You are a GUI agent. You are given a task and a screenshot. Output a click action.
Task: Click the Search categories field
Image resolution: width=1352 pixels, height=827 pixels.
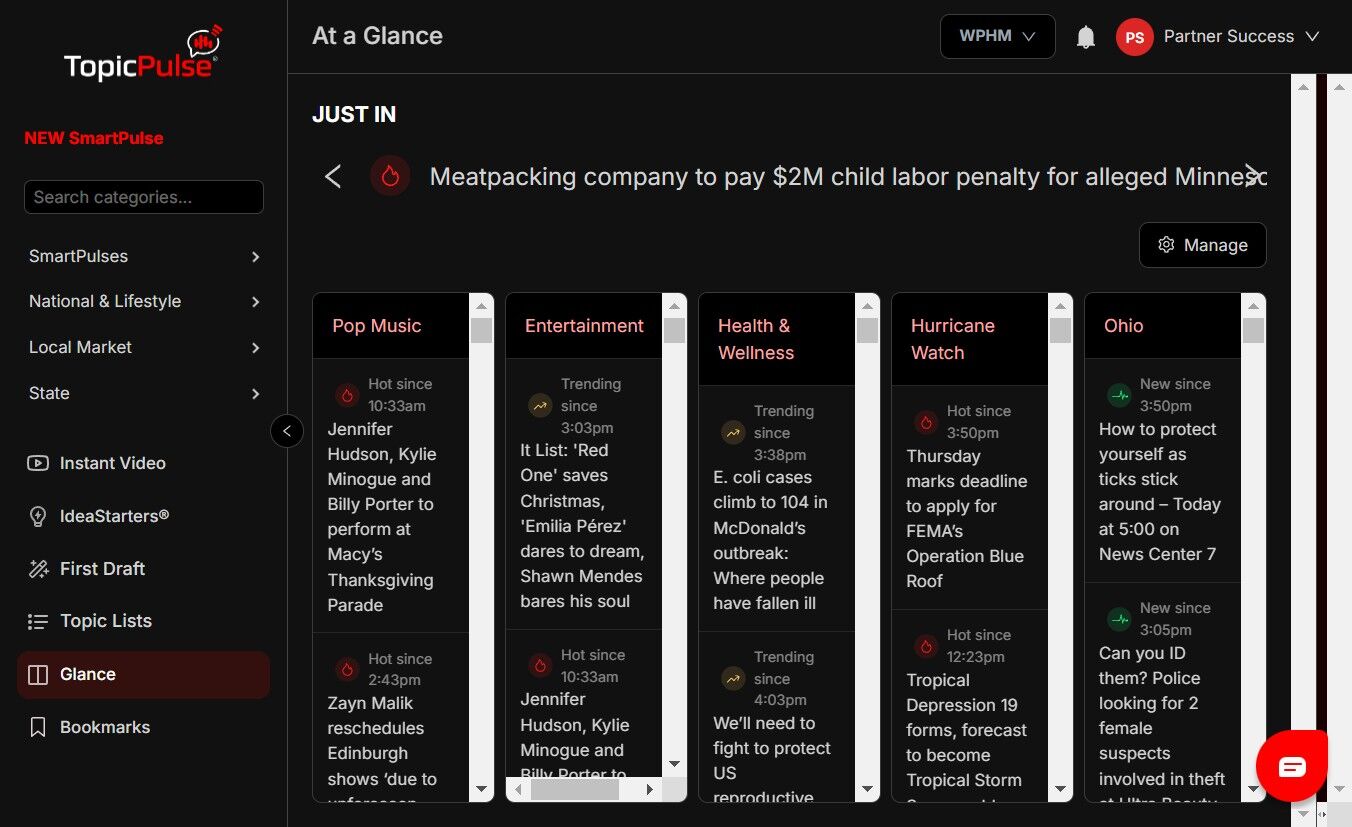tap(144, 197)
